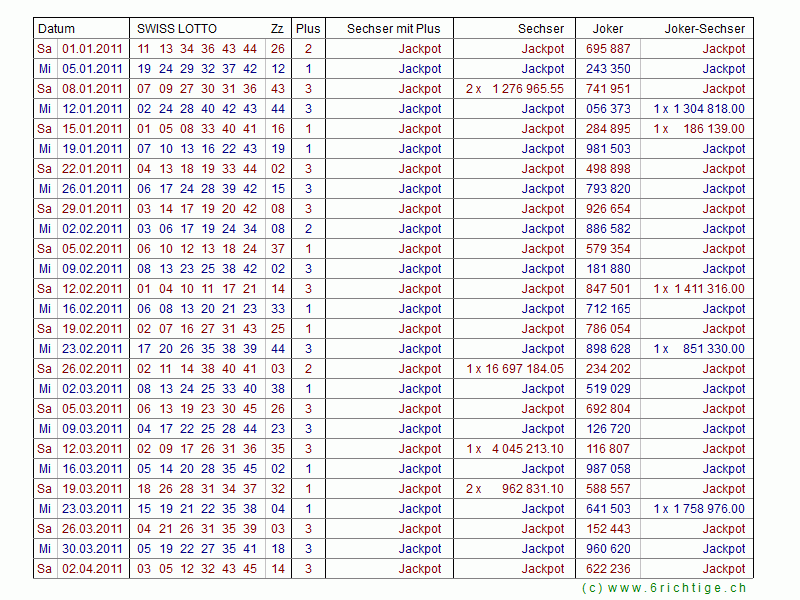
Task: Select the date 26.02.2011
Action: (x=92, y=369)
